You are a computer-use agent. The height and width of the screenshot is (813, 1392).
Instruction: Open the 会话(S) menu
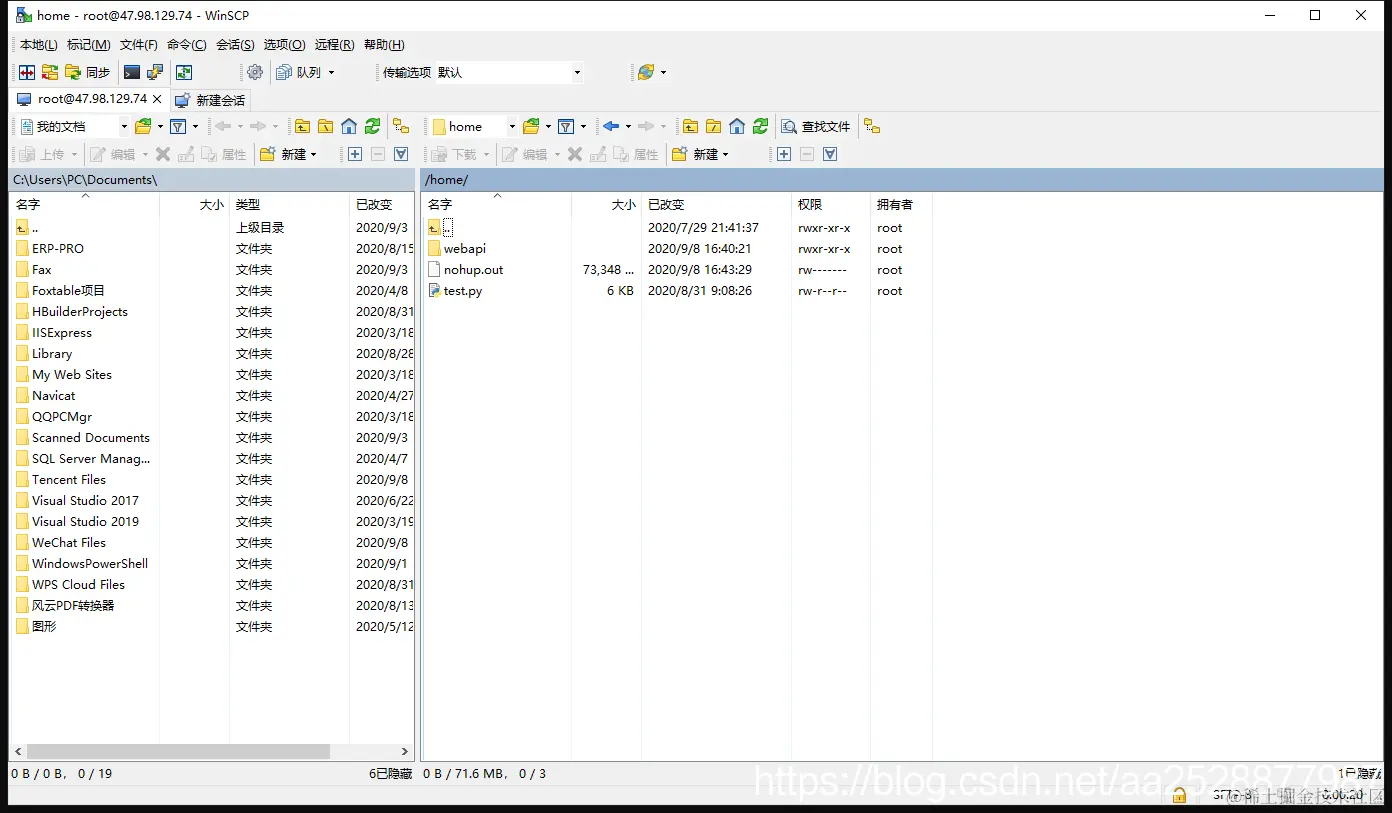point(235,45)
